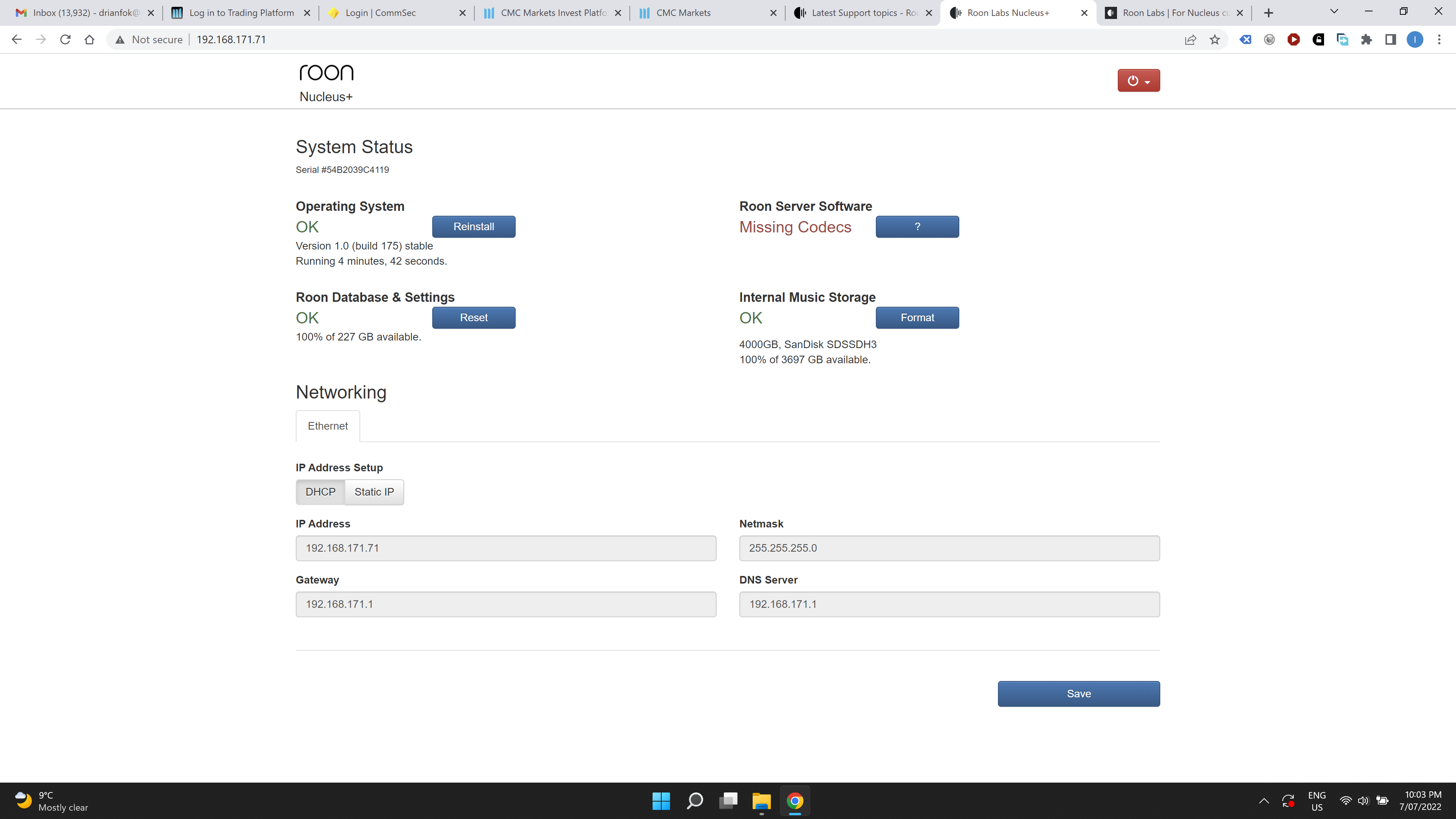Toggle the browser side panel
This screenshot has width=1456, height=819.
click(x=1390, y=39)
